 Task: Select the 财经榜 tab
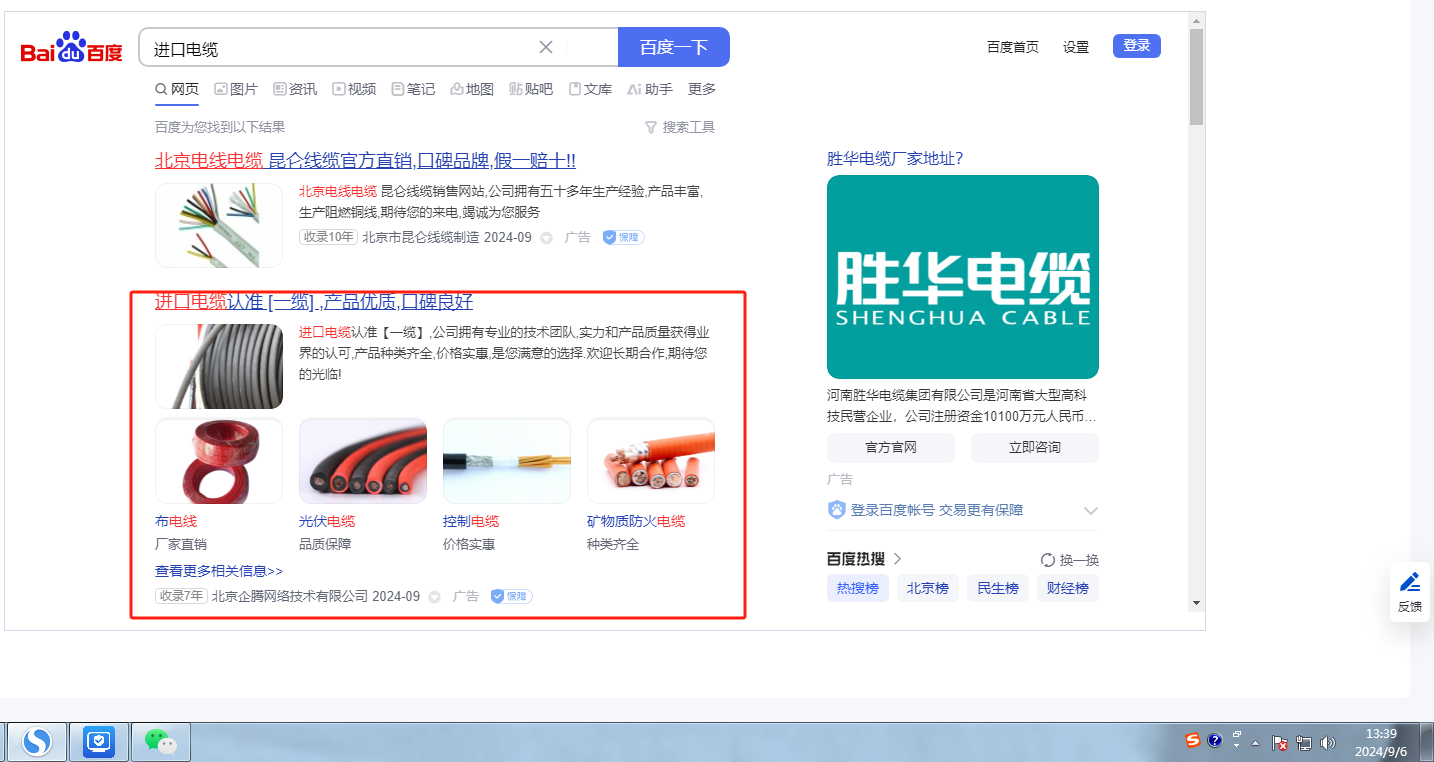coord(1068,588)
